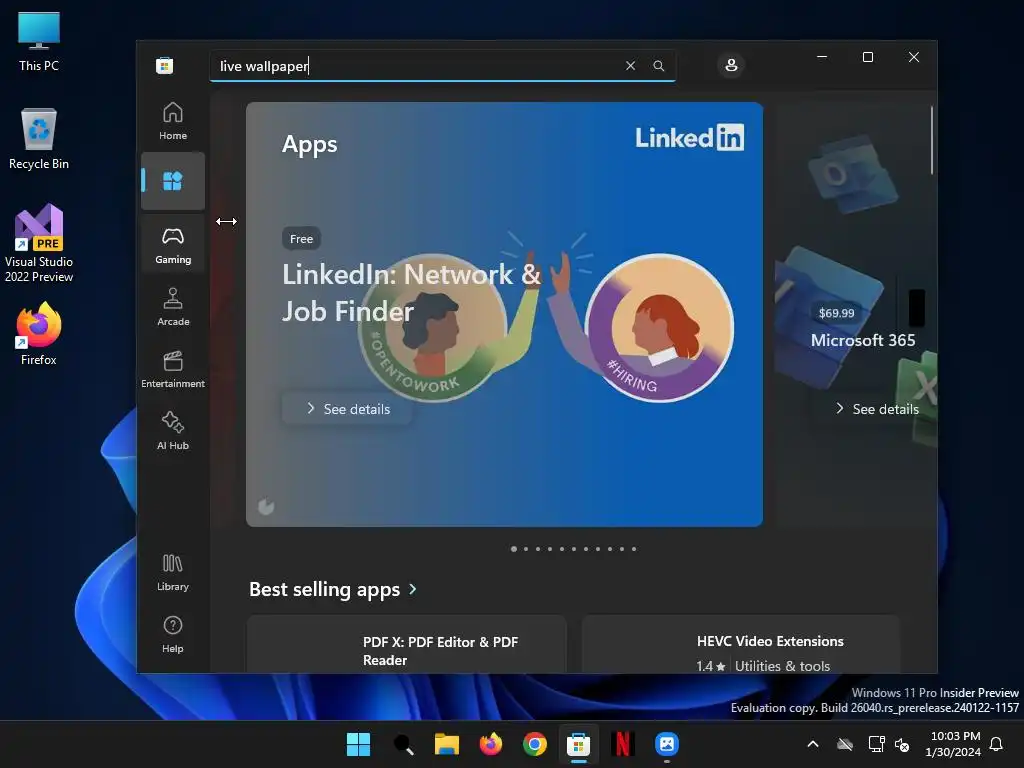Image resolution: width=1024 pixels, height=768 pixels.
Task: Open PDF X: PDF Editor & PDF Reader card
Action: point(406,644)
